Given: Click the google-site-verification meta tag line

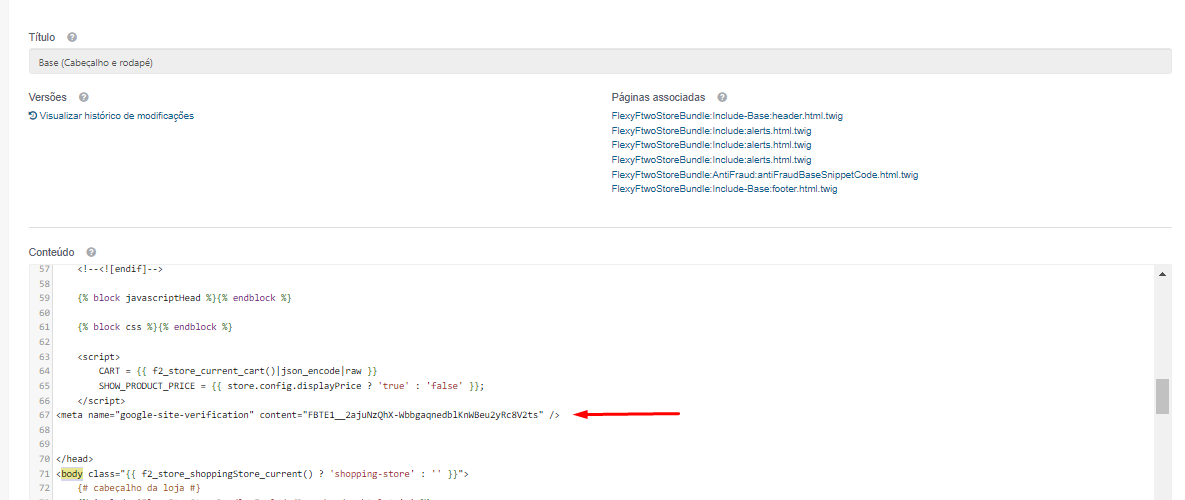Looking at the screenshot, I should pyautogui.click(x=308, y=415).
